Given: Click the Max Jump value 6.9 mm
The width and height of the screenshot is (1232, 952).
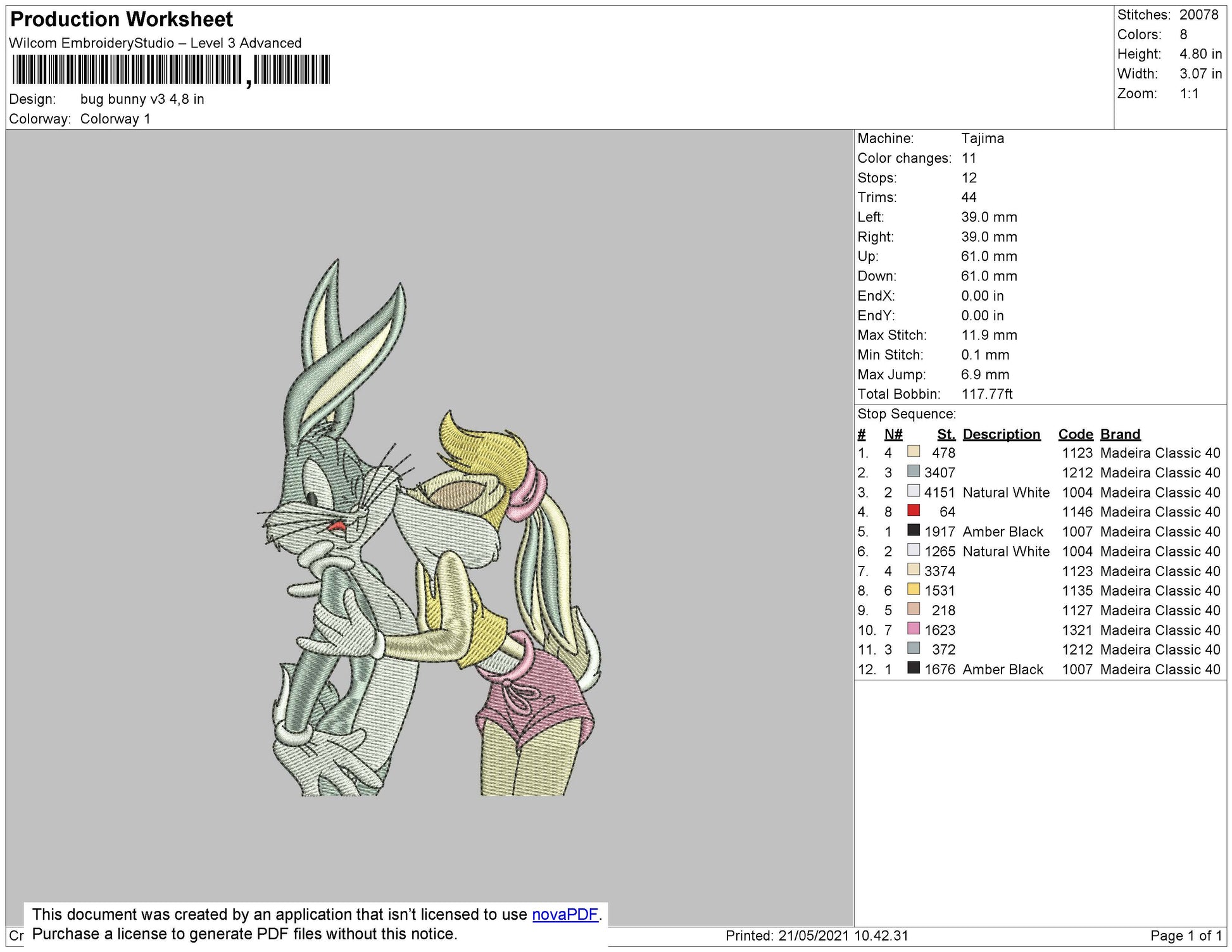Looking at the screenshot, I should tap(985, 375).
